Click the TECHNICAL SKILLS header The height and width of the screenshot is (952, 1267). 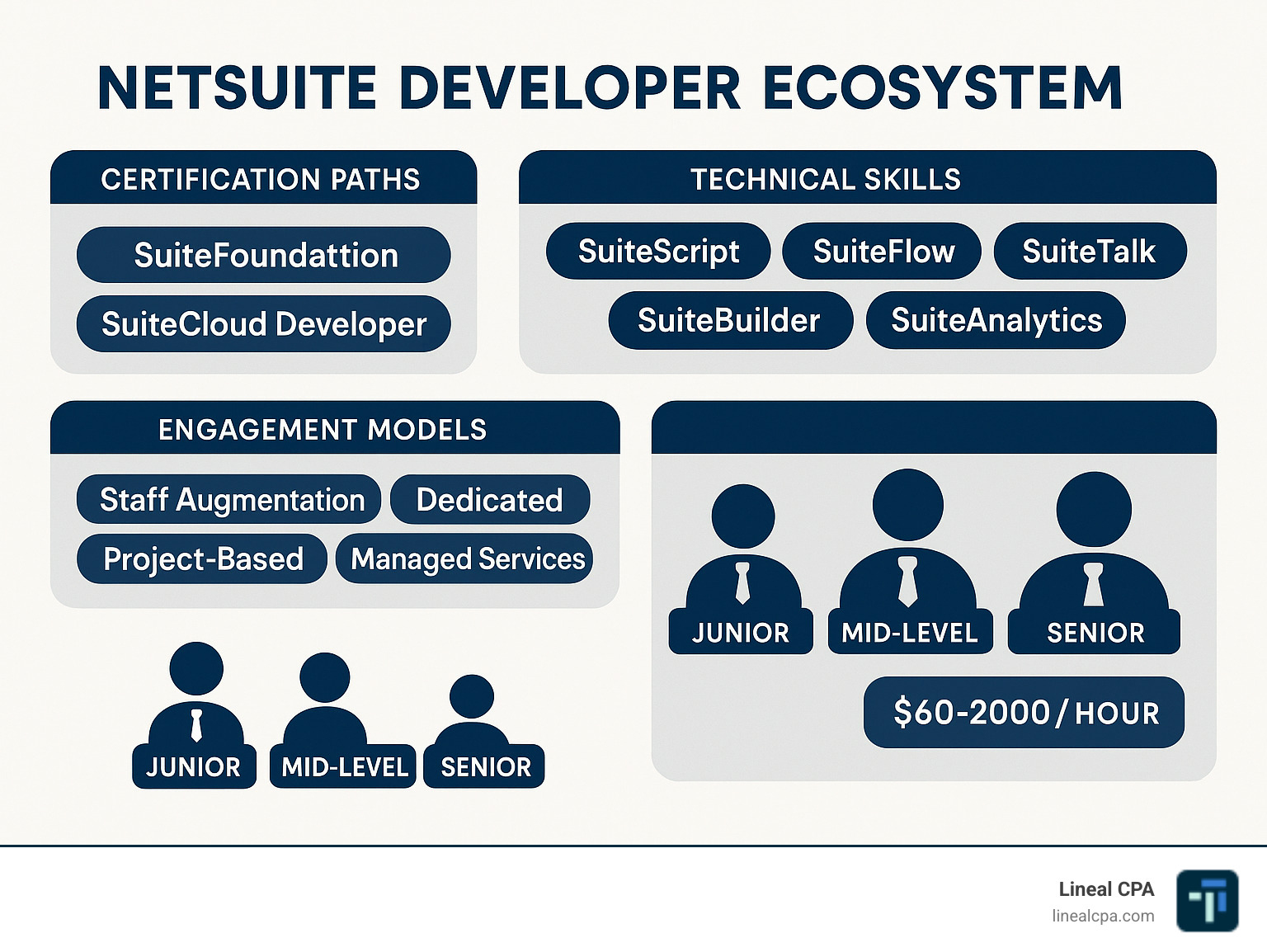pos(868,177)
